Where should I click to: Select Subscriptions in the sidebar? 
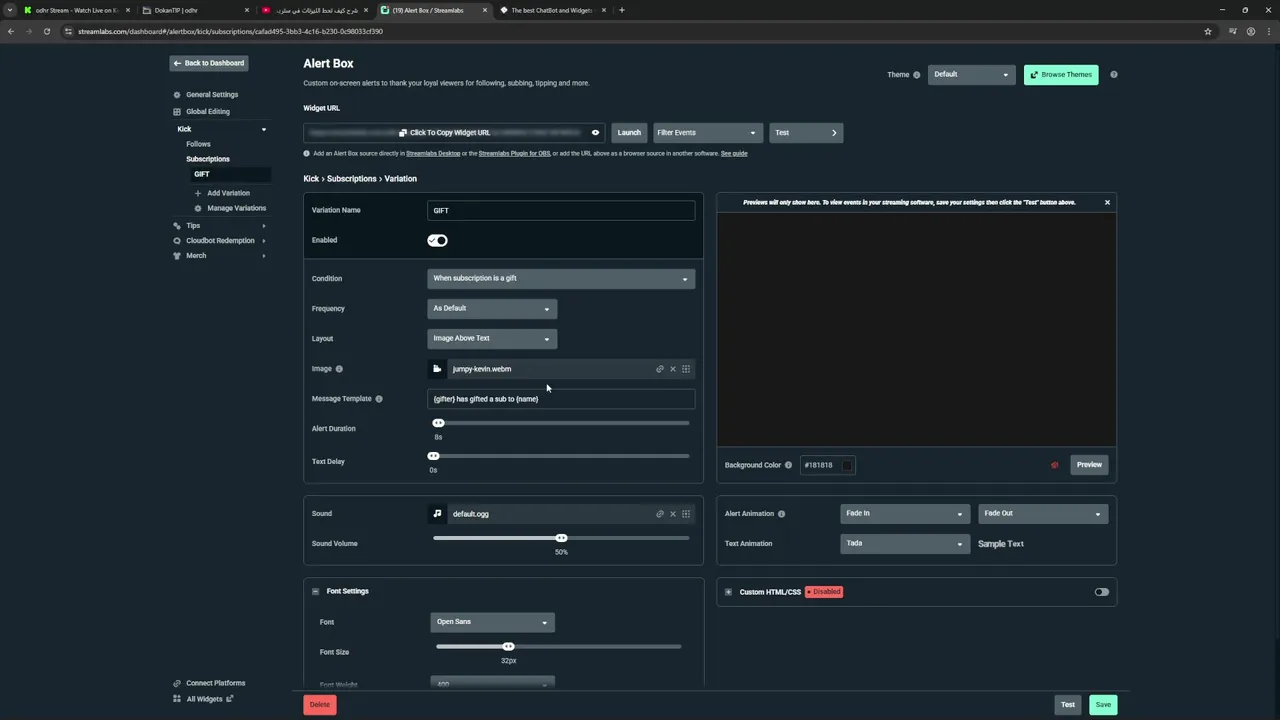pos(208,159)
